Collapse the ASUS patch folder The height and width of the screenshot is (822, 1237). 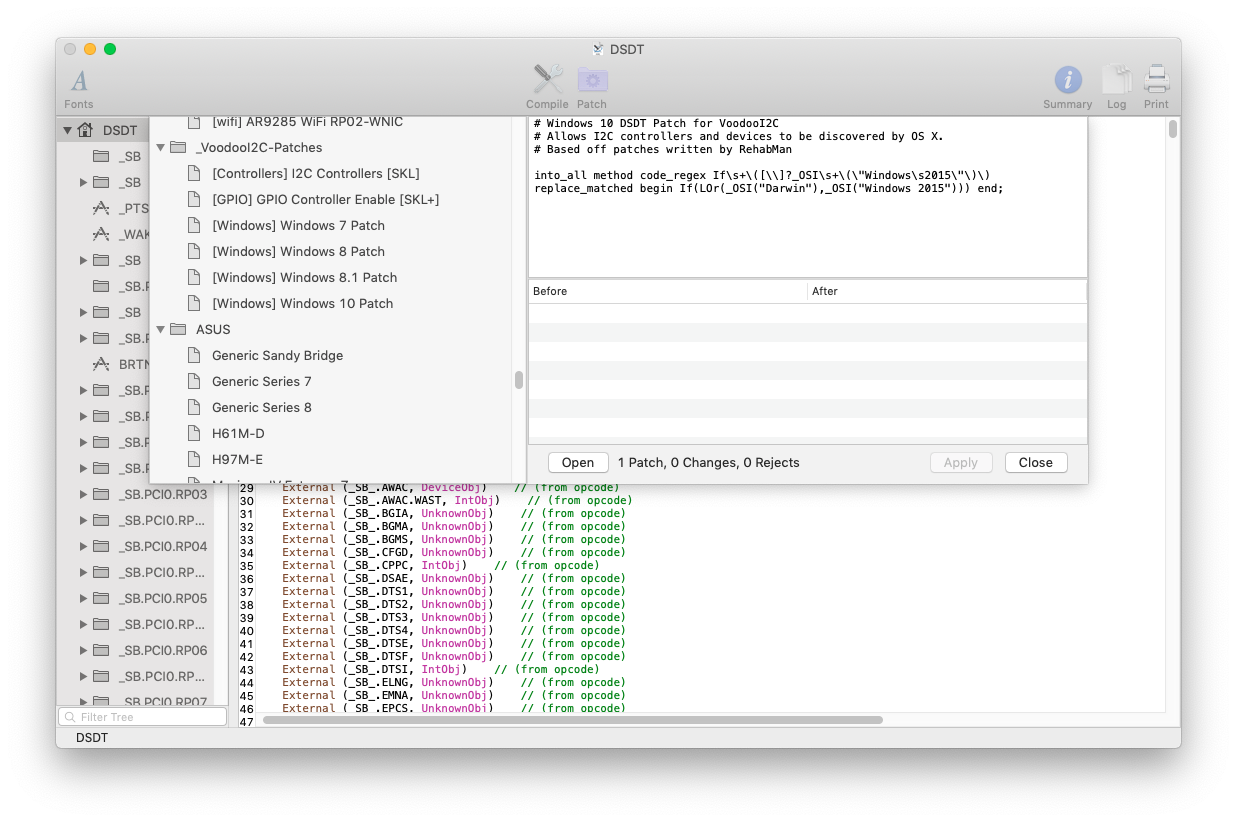(x=160, y=329)
